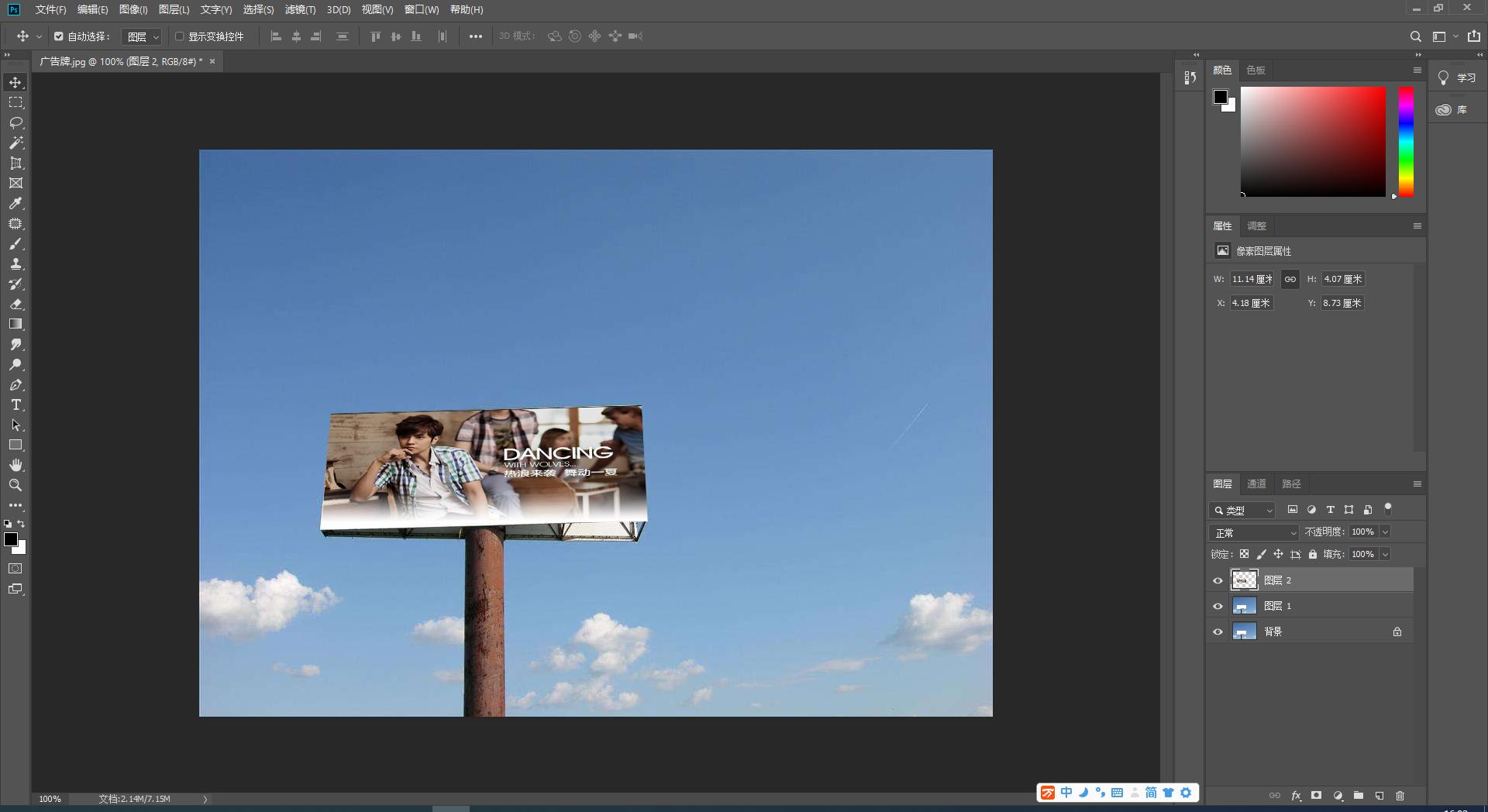Select the Clone Stamp tool

point(15,263)
